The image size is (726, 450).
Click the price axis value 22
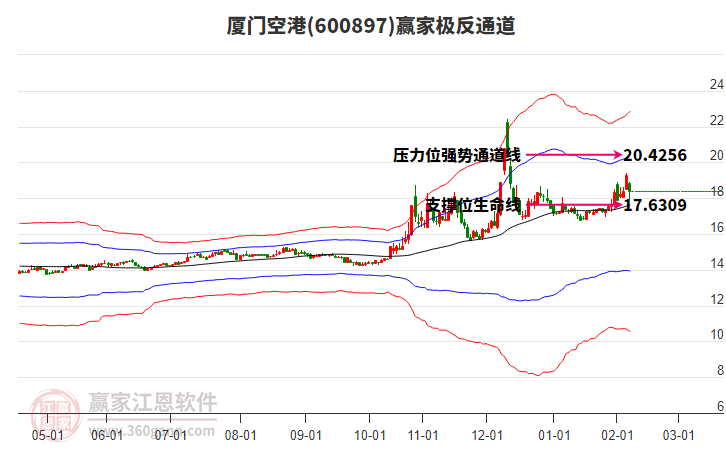click(717, 120)
